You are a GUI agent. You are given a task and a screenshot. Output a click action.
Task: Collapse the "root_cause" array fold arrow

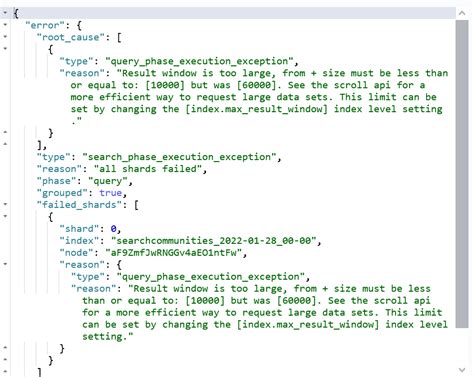(5, 37)
